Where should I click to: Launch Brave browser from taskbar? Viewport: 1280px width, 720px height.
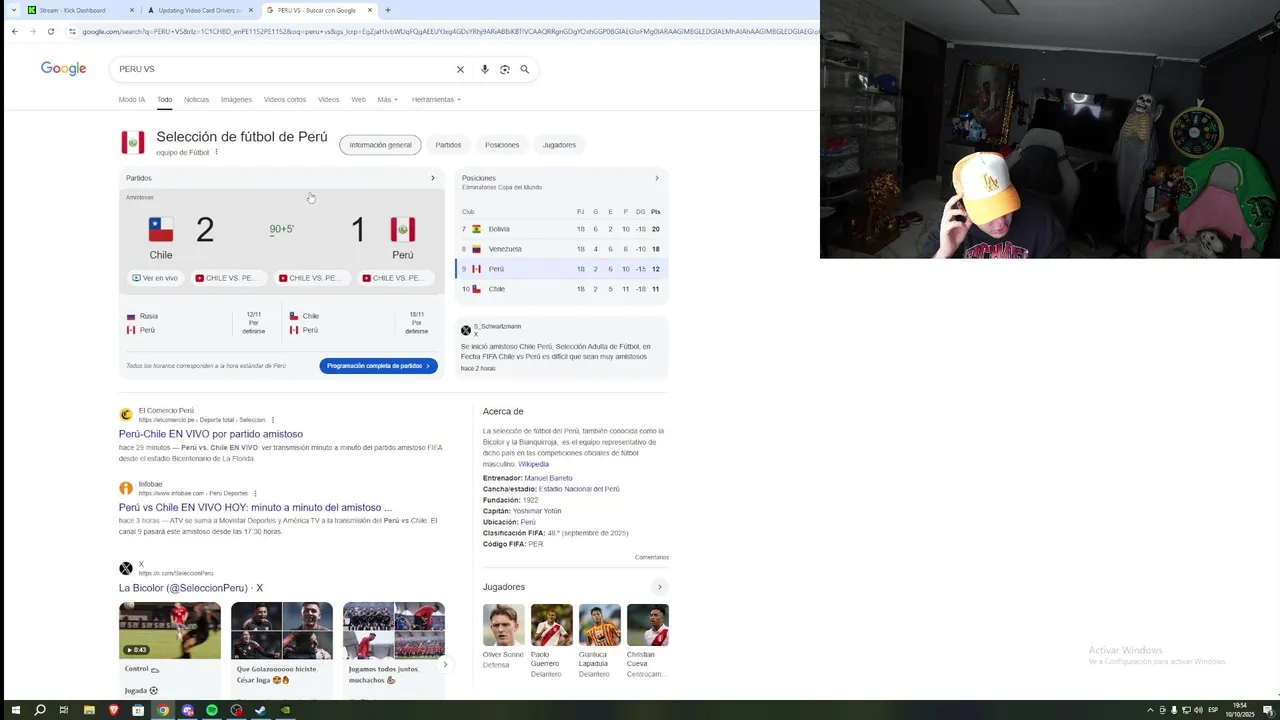pos(113,710)
